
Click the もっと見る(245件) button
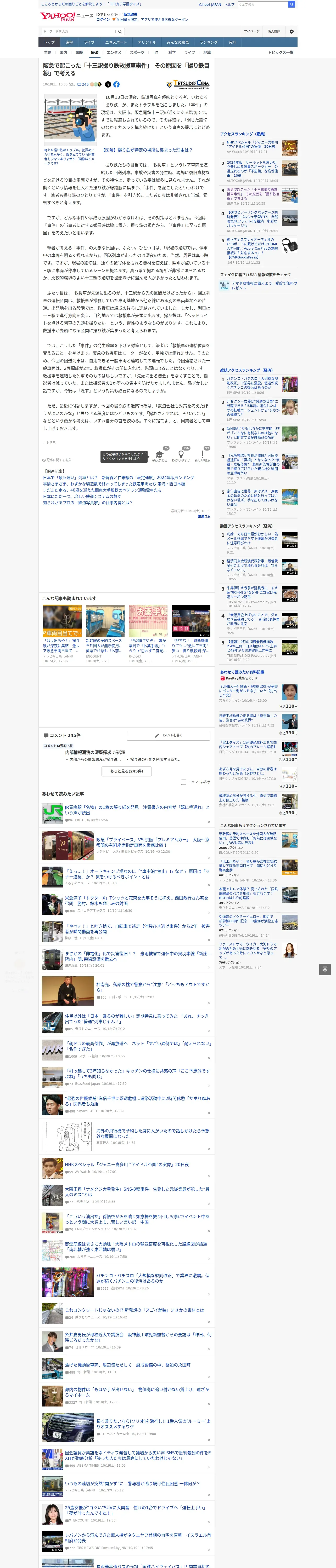(x=127, y=771)
